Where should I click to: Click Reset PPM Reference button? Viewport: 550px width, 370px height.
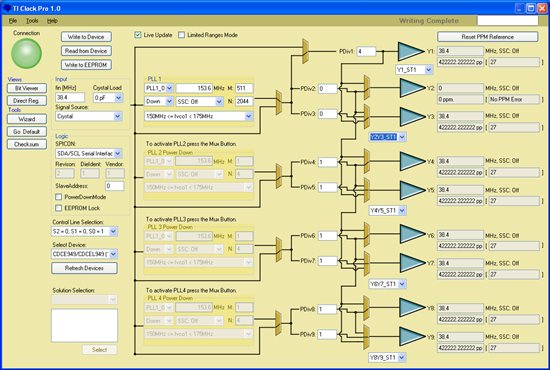click(x=488, y=37)
